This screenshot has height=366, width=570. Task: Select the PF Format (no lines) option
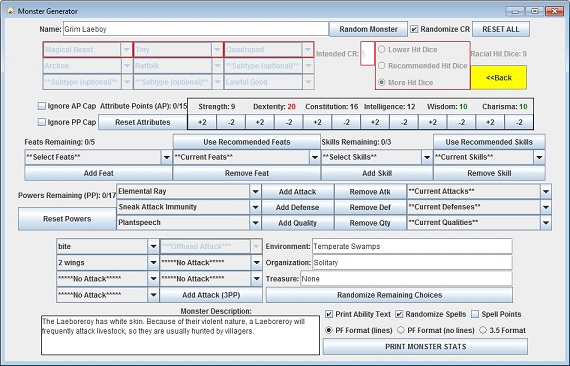(x=401, y=330)
